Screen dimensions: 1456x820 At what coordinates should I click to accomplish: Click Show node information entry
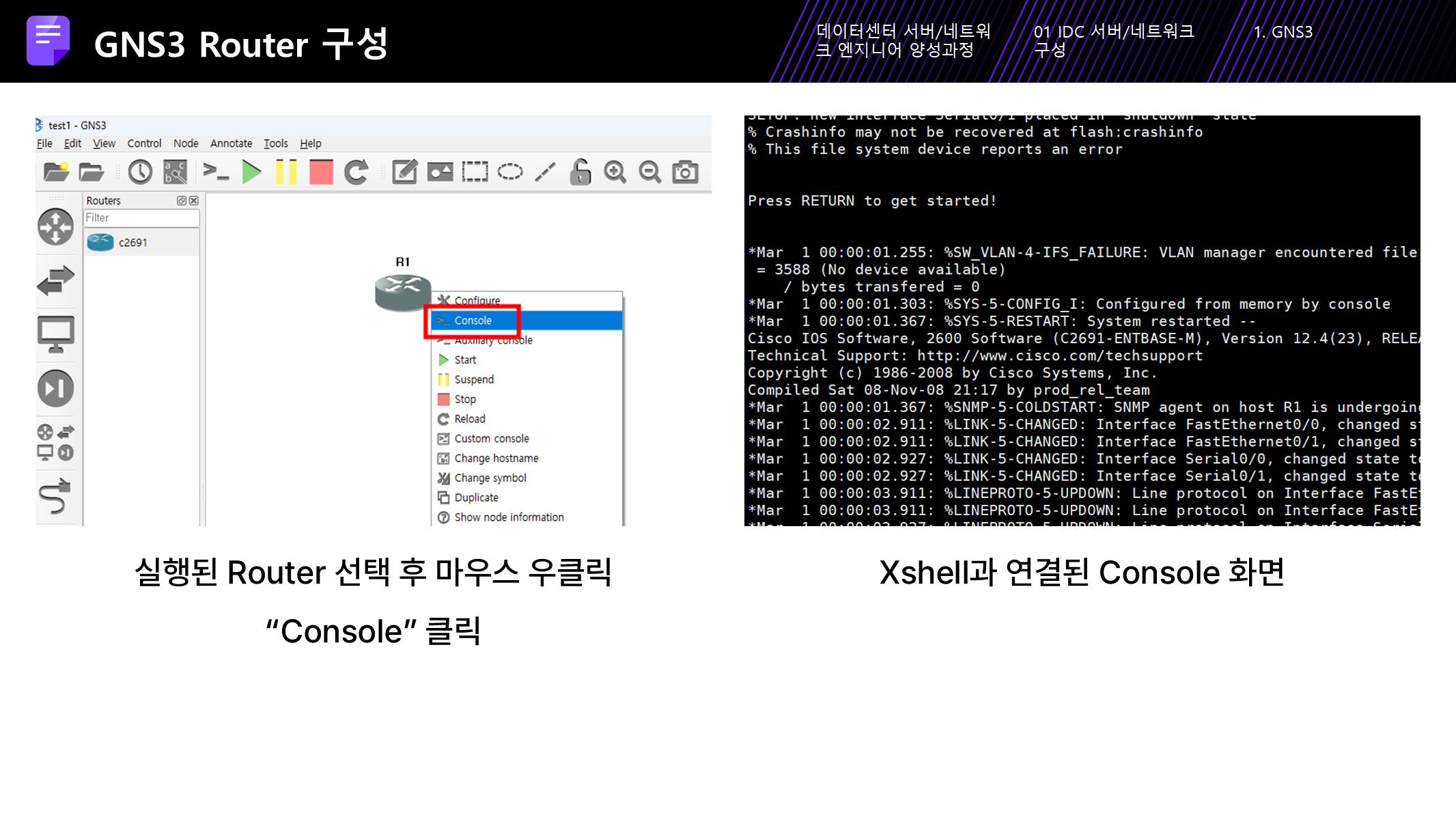(509, 517)
